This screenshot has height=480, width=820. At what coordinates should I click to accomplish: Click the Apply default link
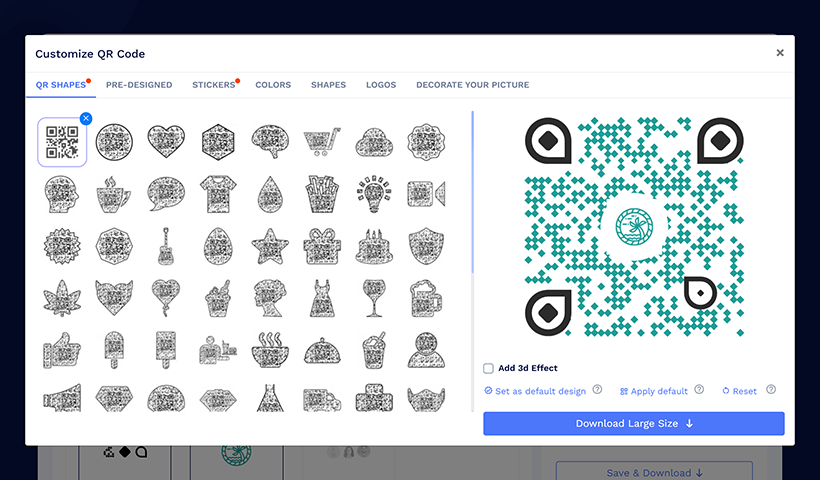[x=654, y=391]
